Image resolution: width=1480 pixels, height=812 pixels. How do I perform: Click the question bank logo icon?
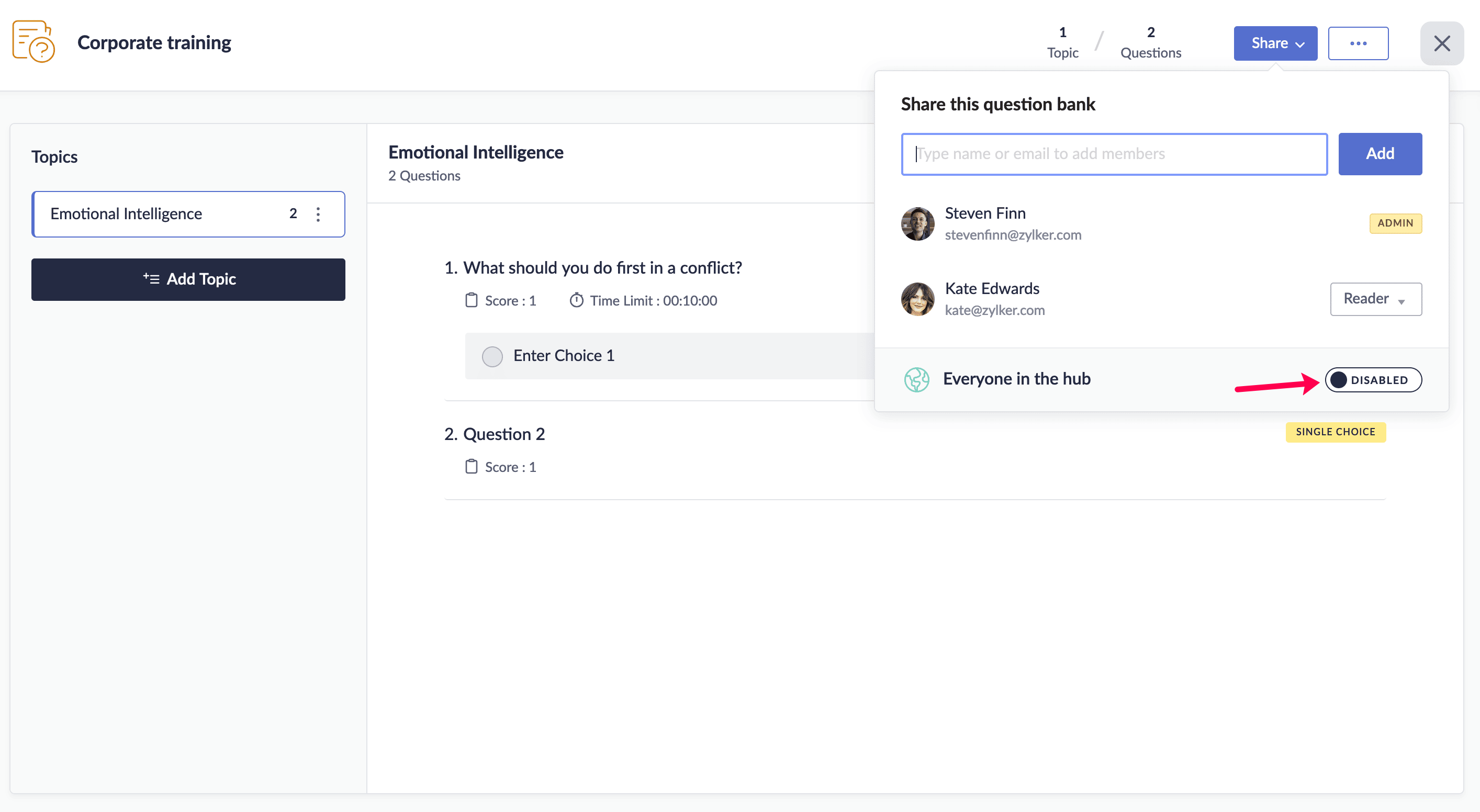(x=33, y=42)
